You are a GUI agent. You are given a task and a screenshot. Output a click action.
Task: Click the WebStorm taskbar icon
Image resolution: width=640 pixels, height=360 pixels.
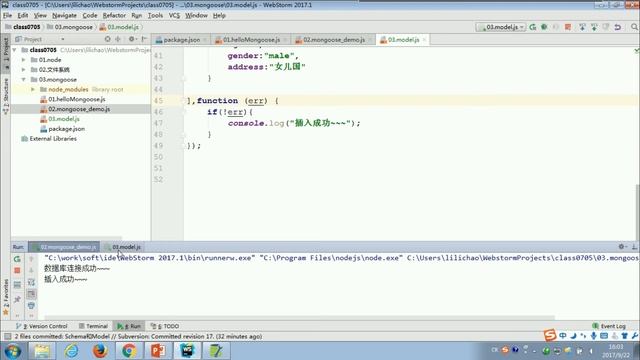(187, 351)
